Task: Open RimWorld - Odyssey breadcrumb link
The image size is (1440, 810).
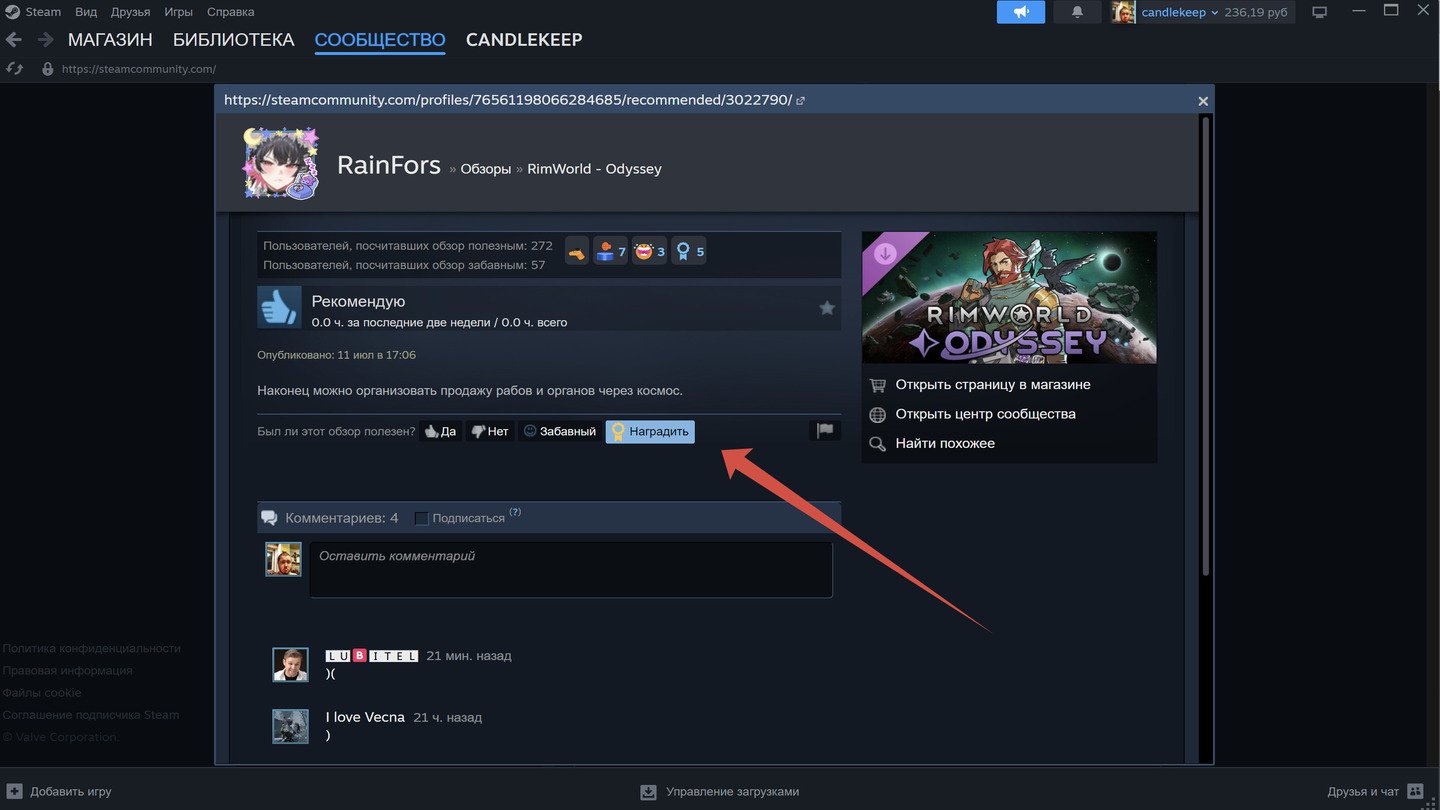Action: click(594, 169)
